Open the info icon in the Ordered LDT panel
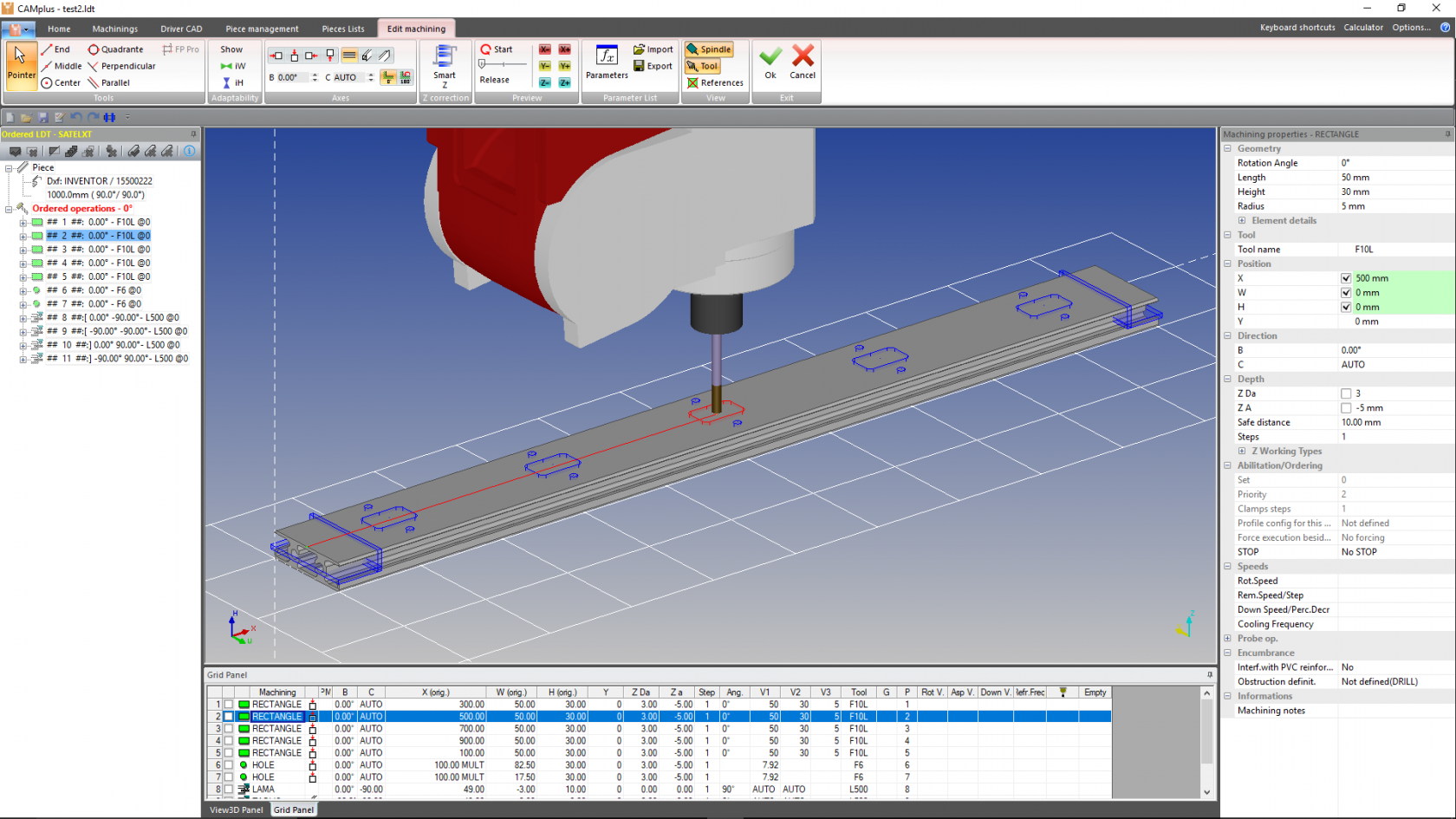This screenshot has width=1456, height=819. tap(189, 151)
